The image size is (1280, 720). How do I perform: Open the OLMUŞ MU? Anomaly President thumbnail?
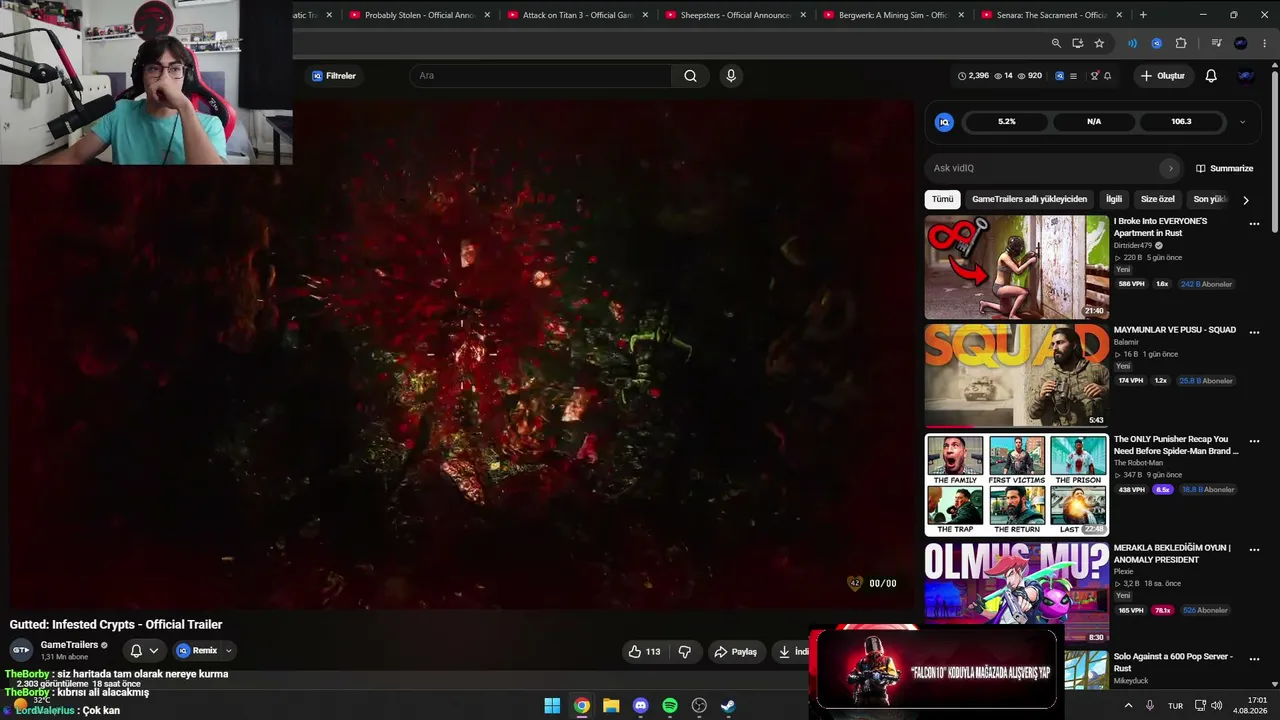pyautogui.click(x=1016, y=592)
